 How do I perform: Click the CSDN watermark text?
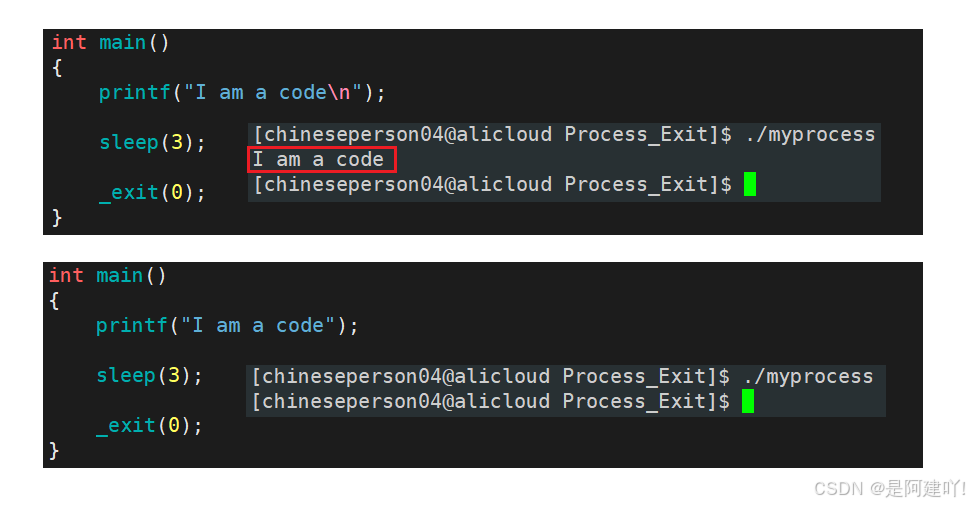pyautogui.click(x=890, y=489)
